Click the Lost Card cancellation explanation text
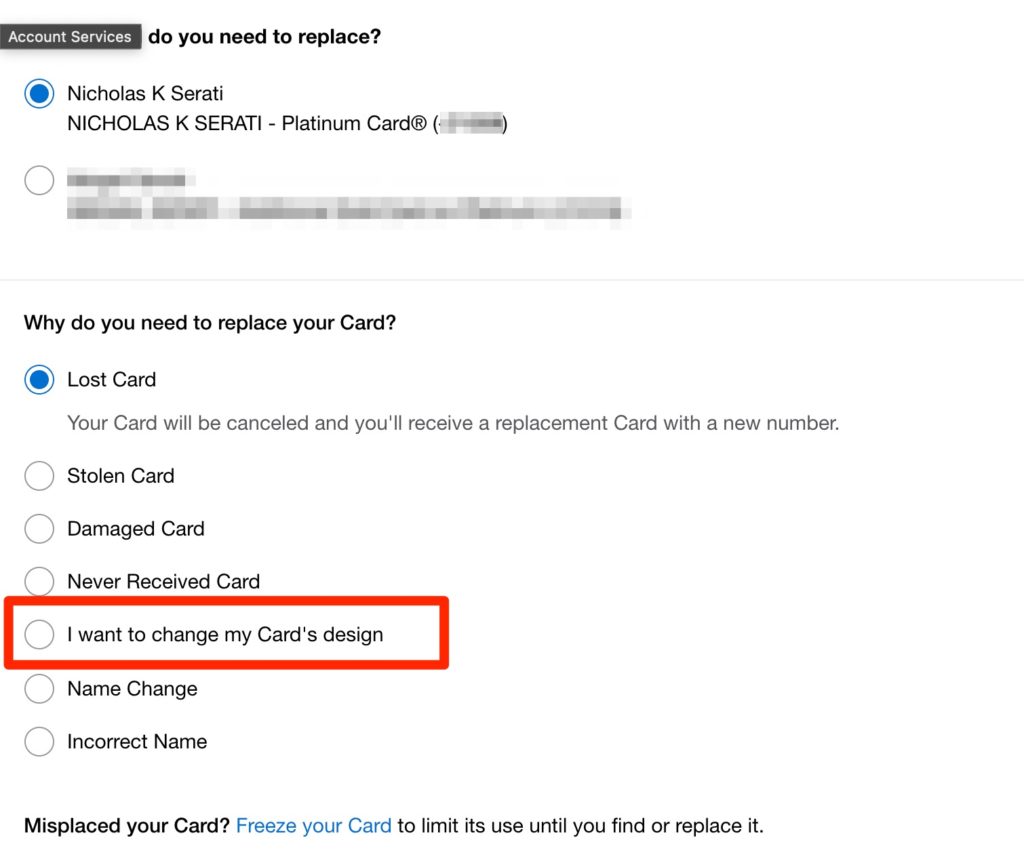The height and width of the screenshot is (865, 1024). (452, 422)
